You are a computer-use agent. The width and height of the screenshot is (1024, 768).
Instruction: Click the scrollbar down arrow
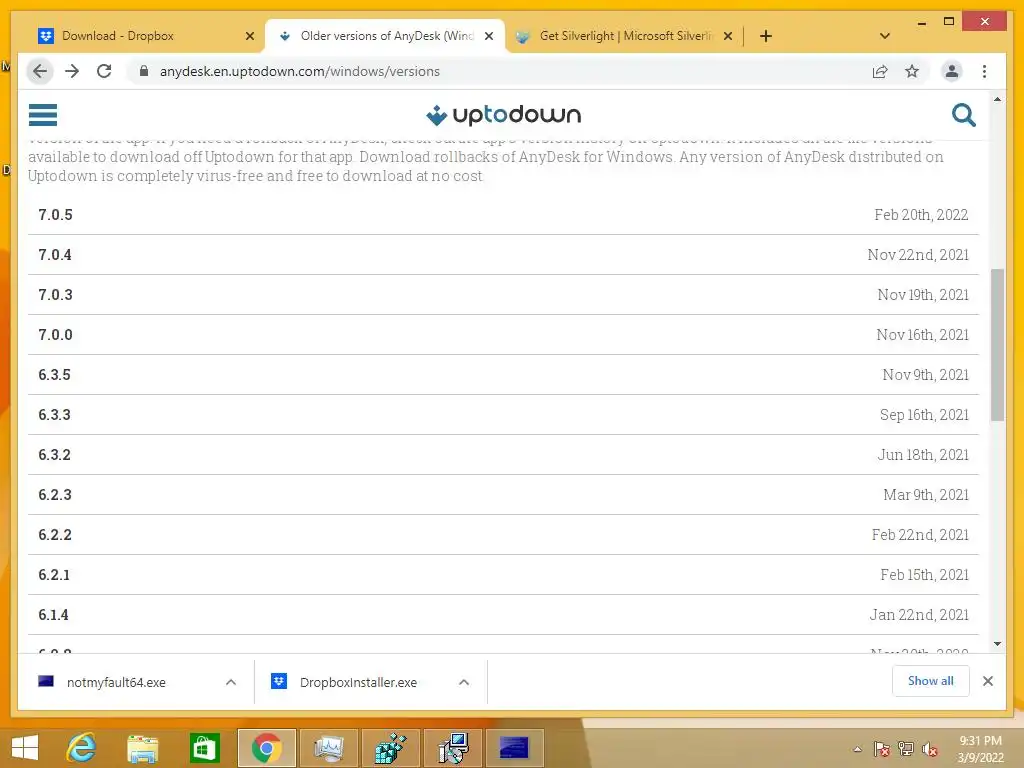(x=997, y=644)
